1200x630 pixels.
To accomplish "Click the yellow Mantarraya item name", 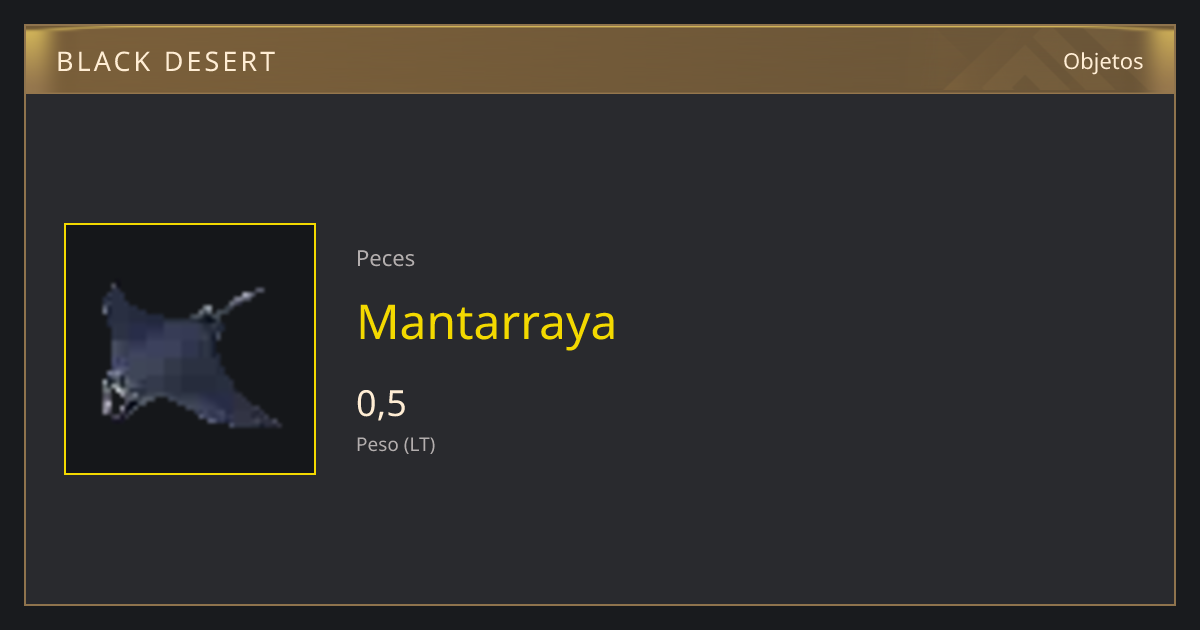I will click(486, 322).
